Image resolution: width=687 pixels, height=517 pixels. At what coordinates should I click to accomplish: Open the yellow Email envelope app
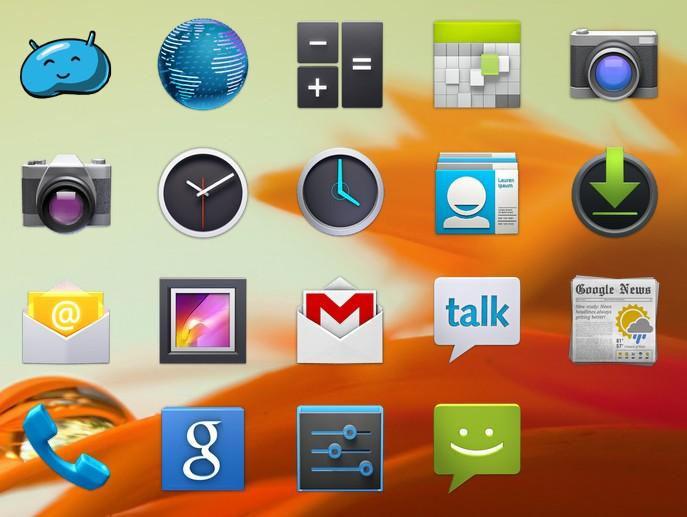point(66,322)
